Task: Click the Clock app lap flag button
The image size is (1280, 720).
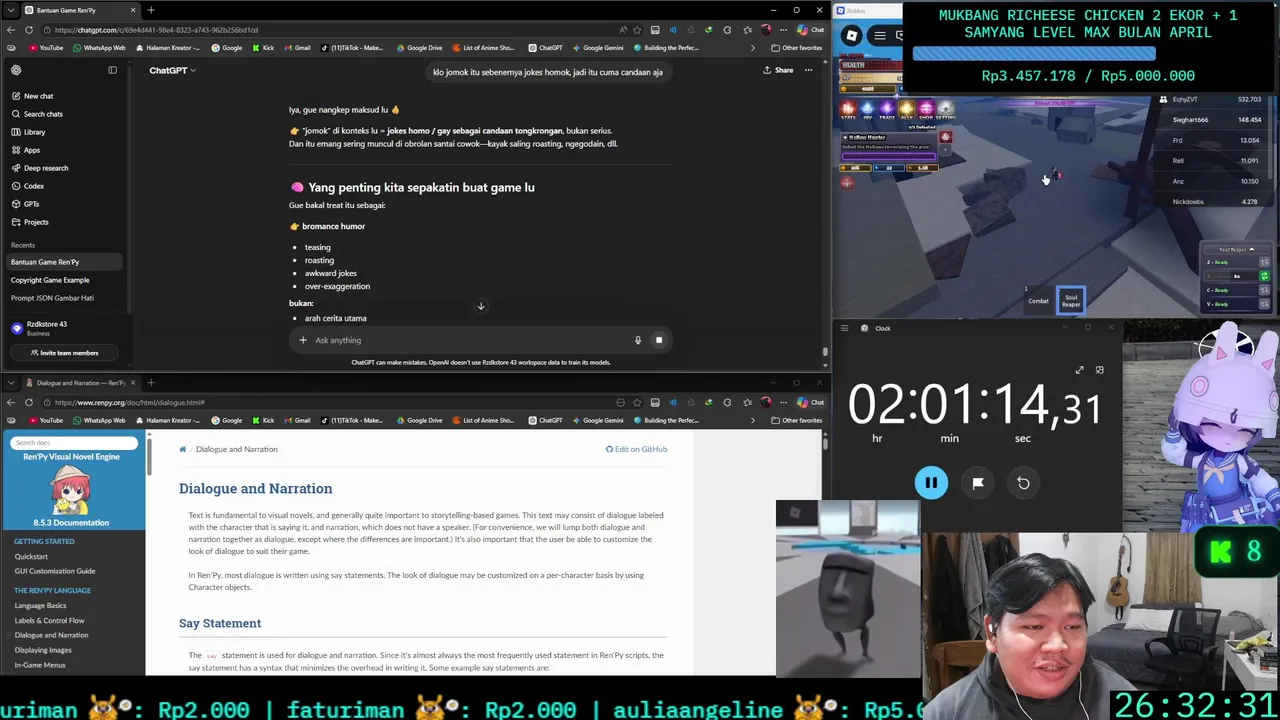Action: click(978, 483)
